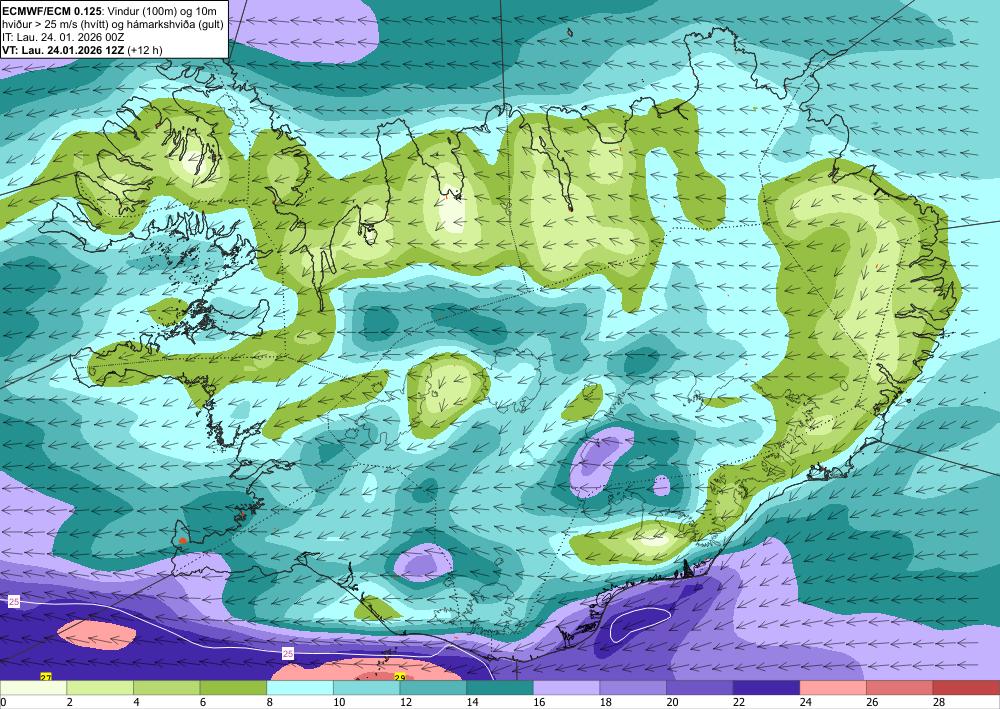Click the yellow "29" maximum gust label
1000x709 pixels.
(x=400, y=677)
